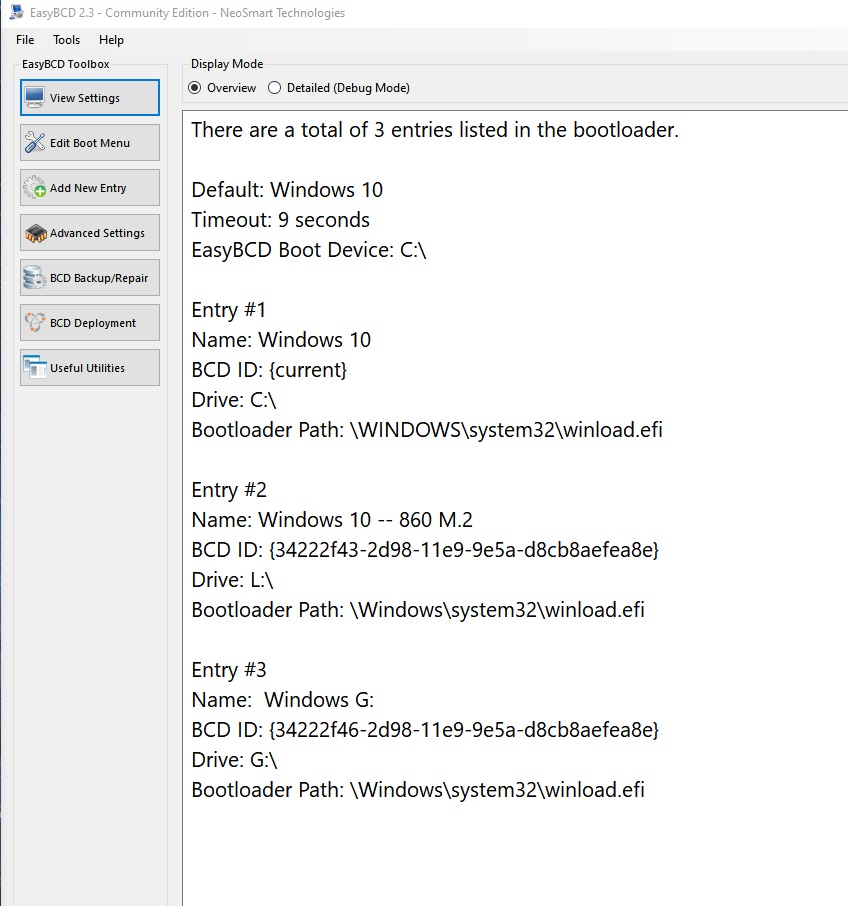Viewport: 848px width, 906px height.
Task: Open Useful Utilities
Action: click(x=90, y=368)
